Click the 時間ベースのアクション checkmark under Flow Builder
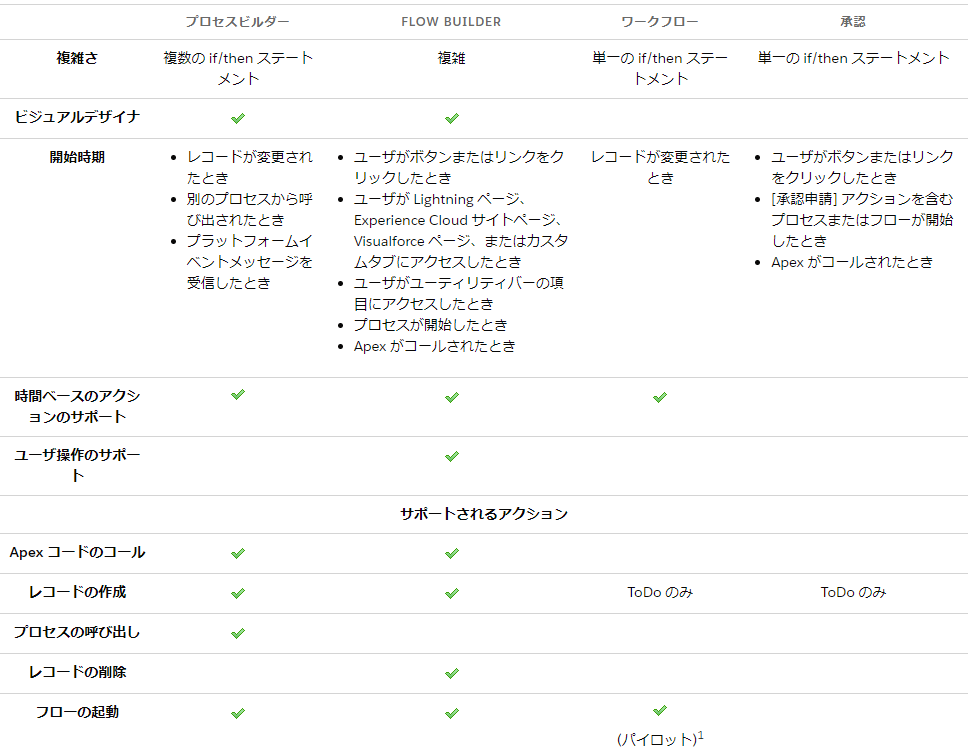Screen dimensions: 977x753 pyautogui.click(x=452, y=397)
